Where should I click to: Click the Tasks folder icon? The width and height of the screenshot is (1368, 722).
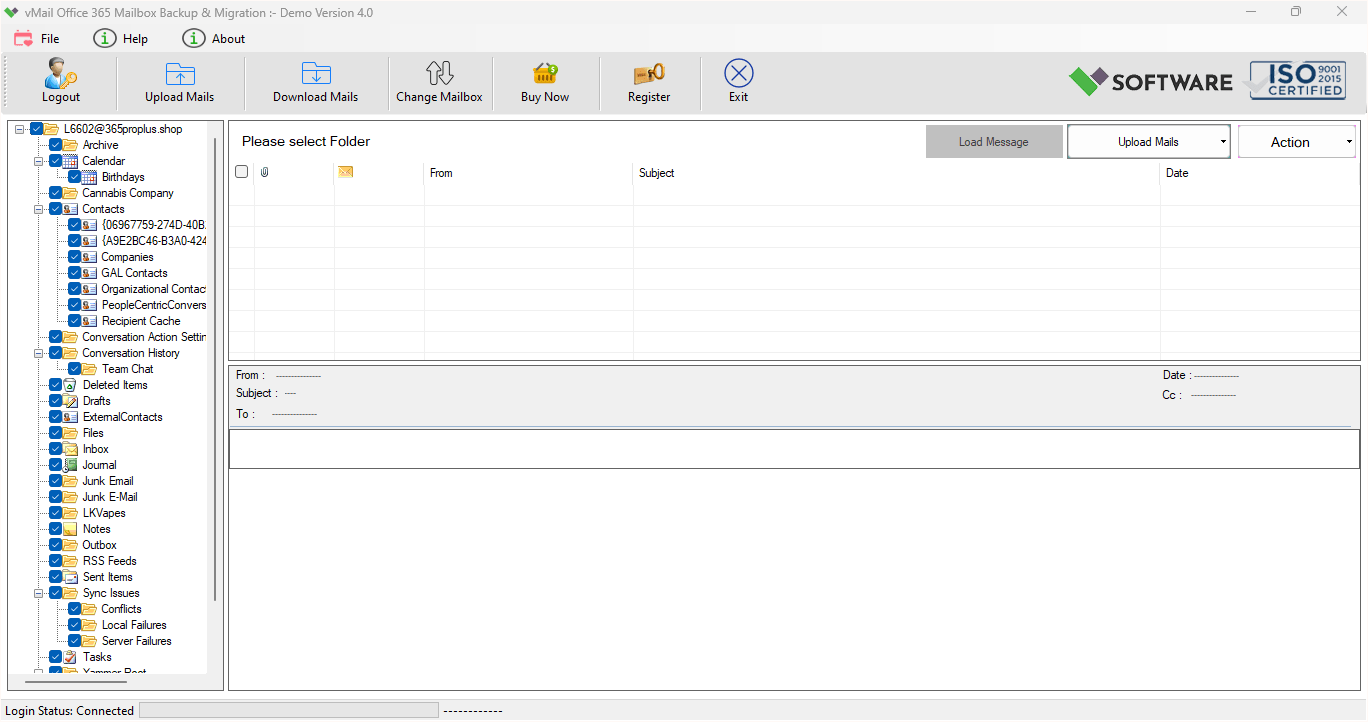pos(70,657)
